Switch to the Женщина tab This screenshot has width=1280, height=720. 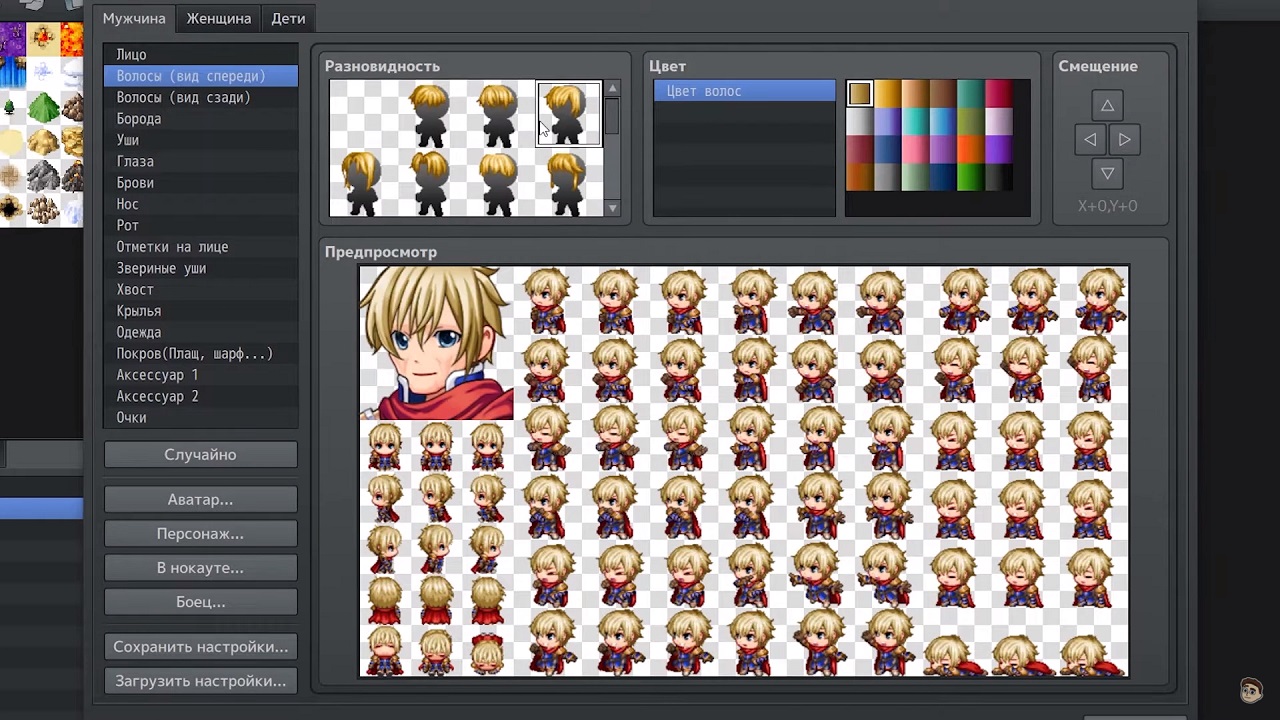218,18
